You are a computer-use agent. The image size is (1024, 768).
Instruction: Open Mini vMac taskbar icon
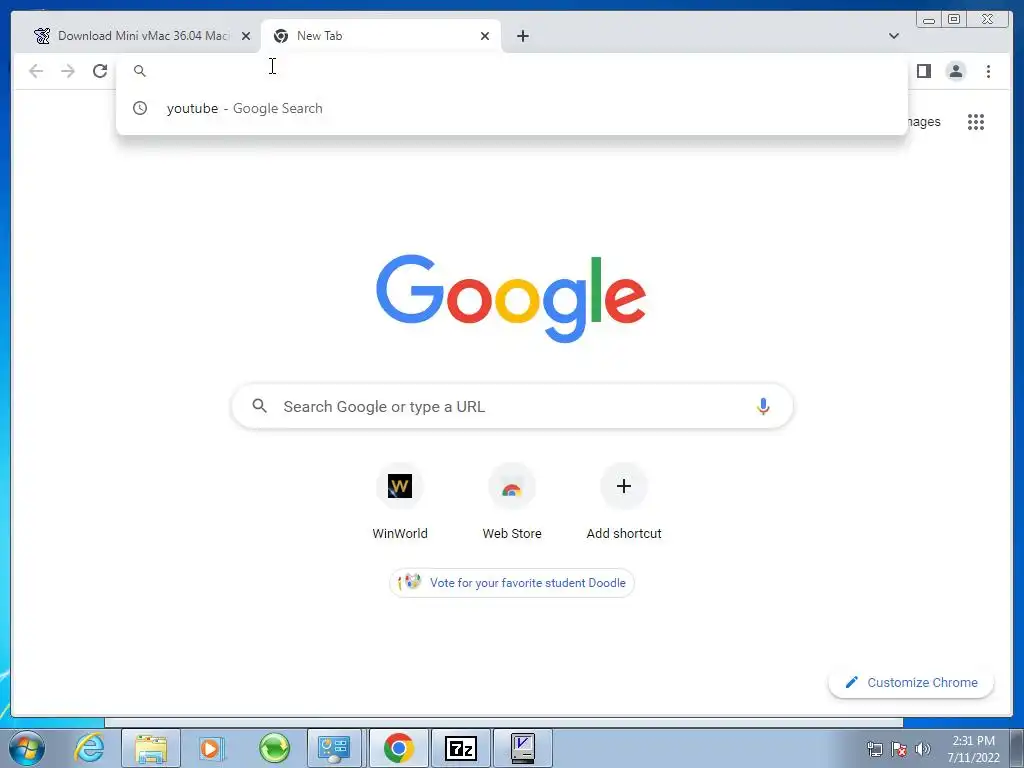[522, 748]
